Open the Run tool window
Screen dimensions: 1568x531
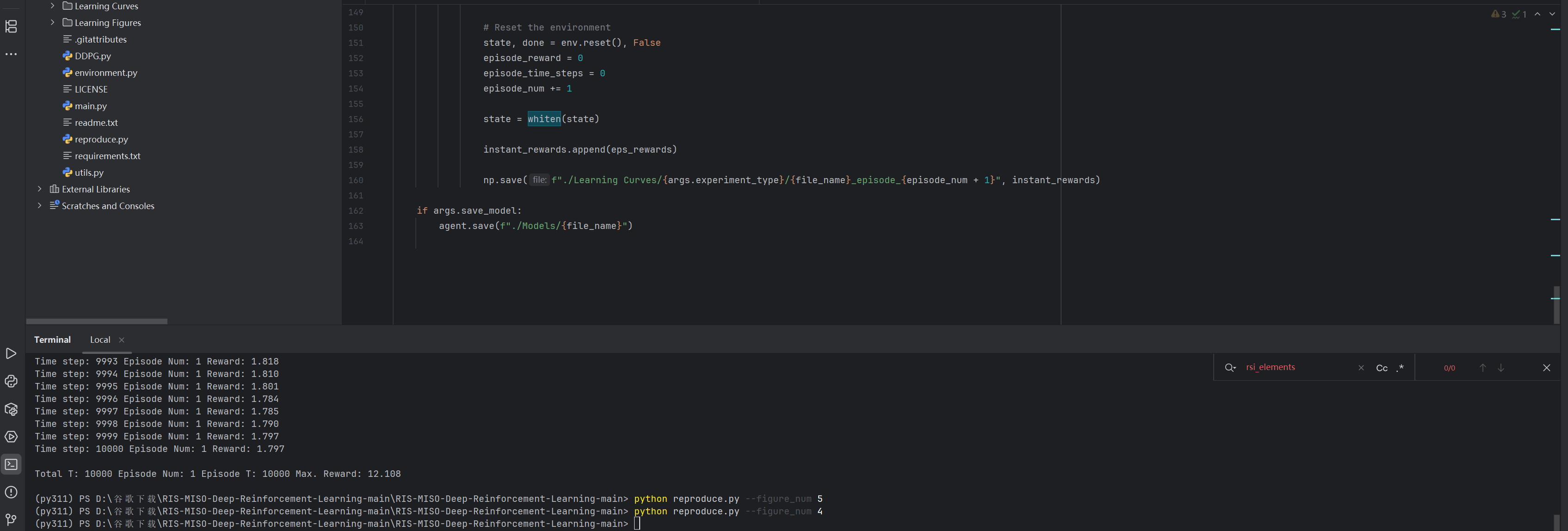[x=11, y=354]
